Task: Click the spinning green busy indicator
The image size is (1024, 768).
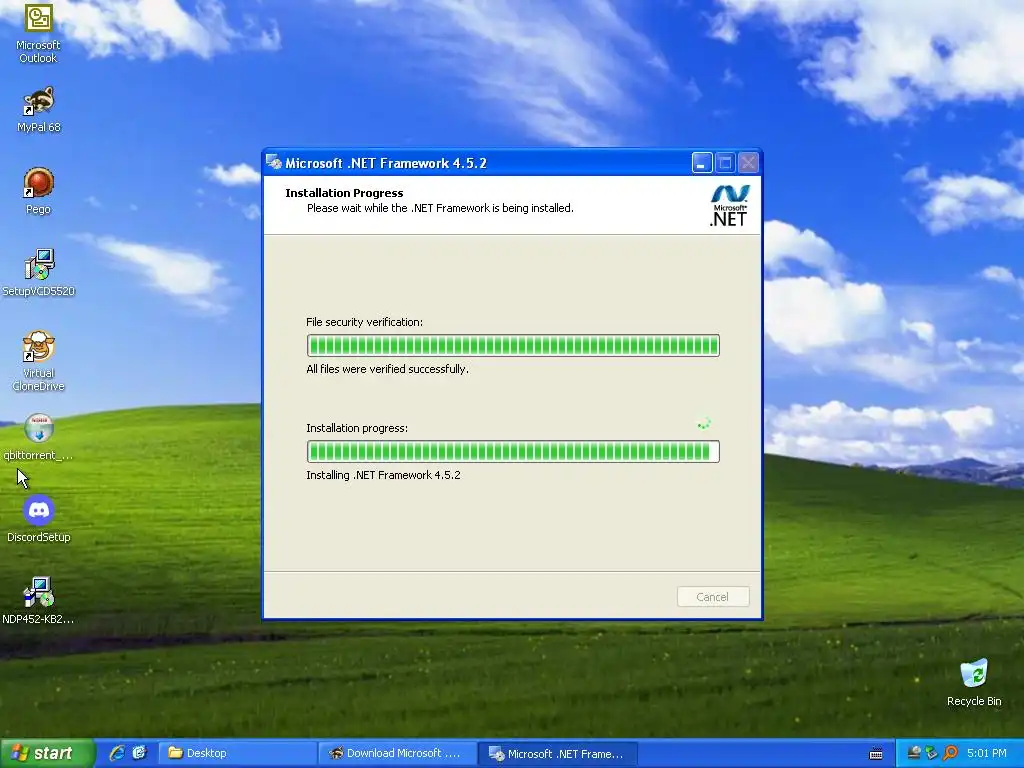Action: (x=703, y=424)
